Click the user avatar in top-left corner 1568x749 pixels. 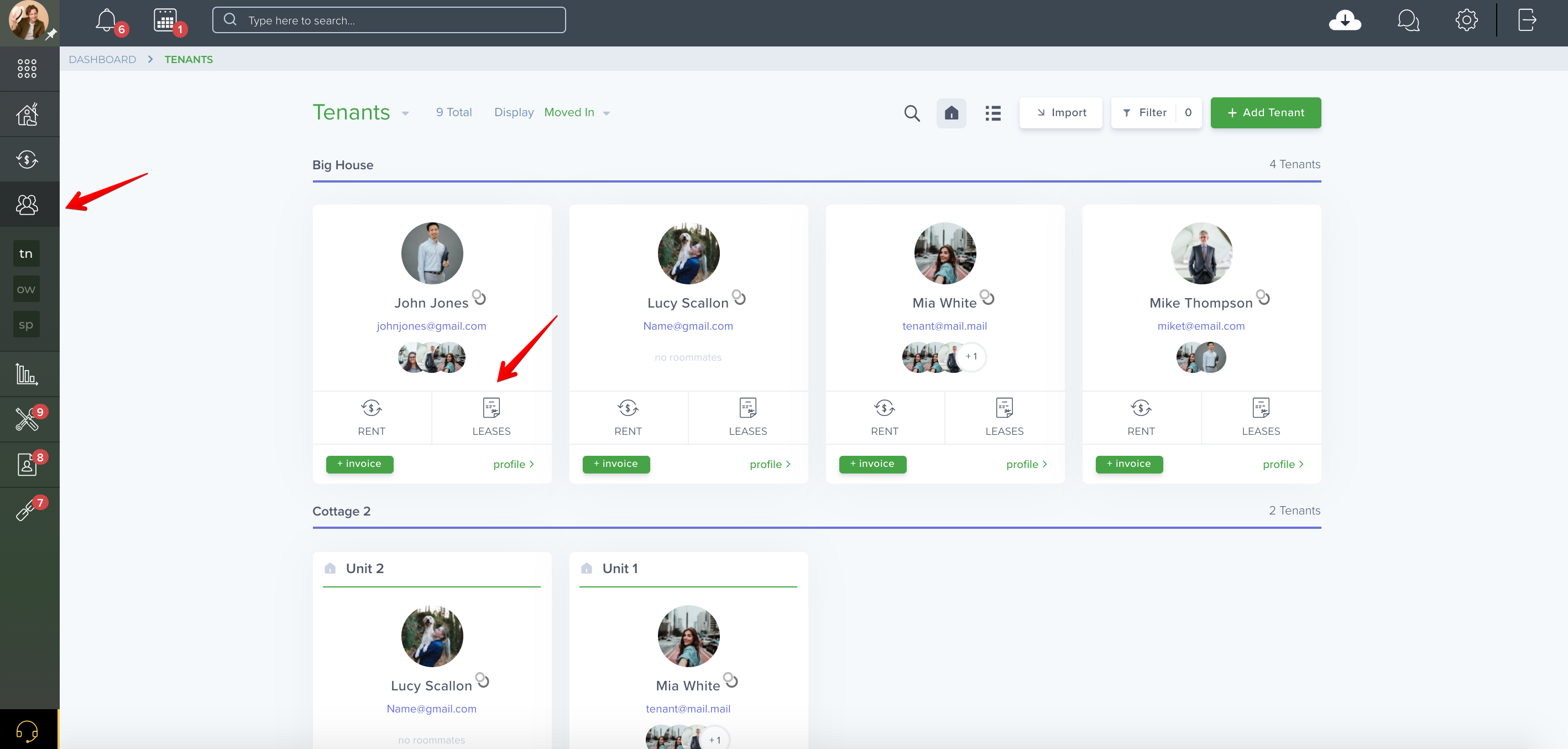pyautogui.click(x=28, y=20)
